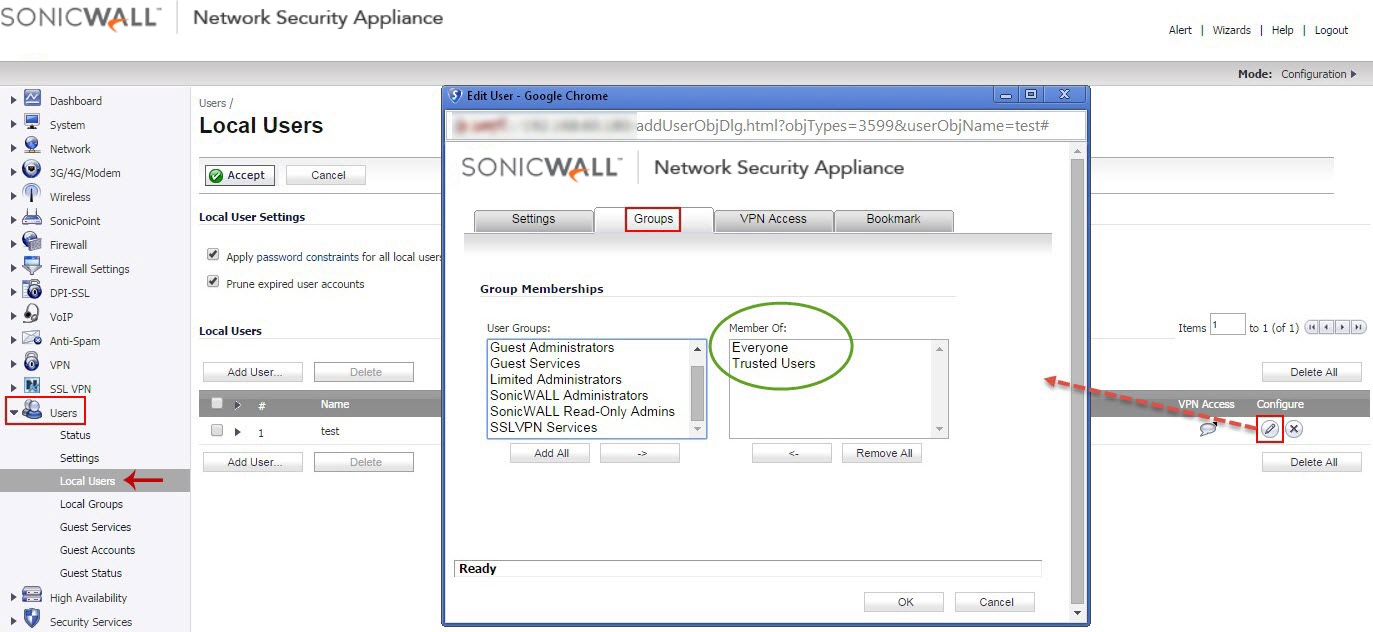The width and height of the screenshot is (1373, 632).
Task: Select SonicWALL Administrators in User Groups list
Action: [x=569, y=395]
